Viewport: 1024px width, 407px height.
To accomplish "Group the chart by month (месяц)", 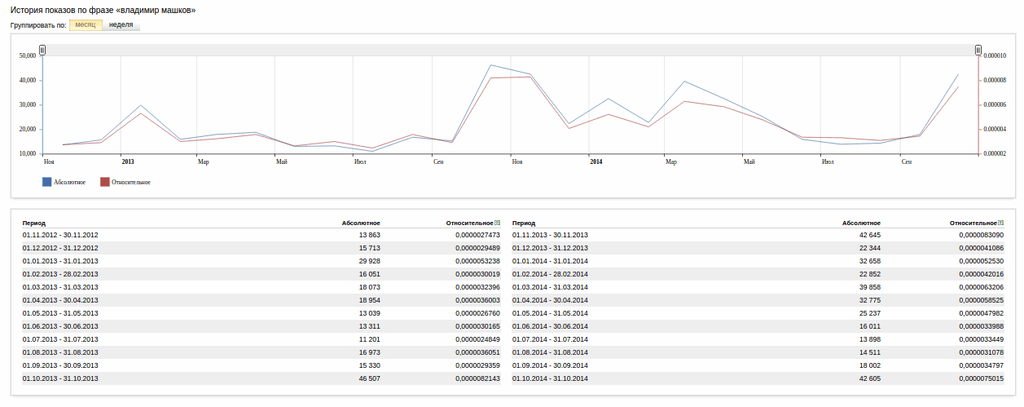I will pos(86,25).
